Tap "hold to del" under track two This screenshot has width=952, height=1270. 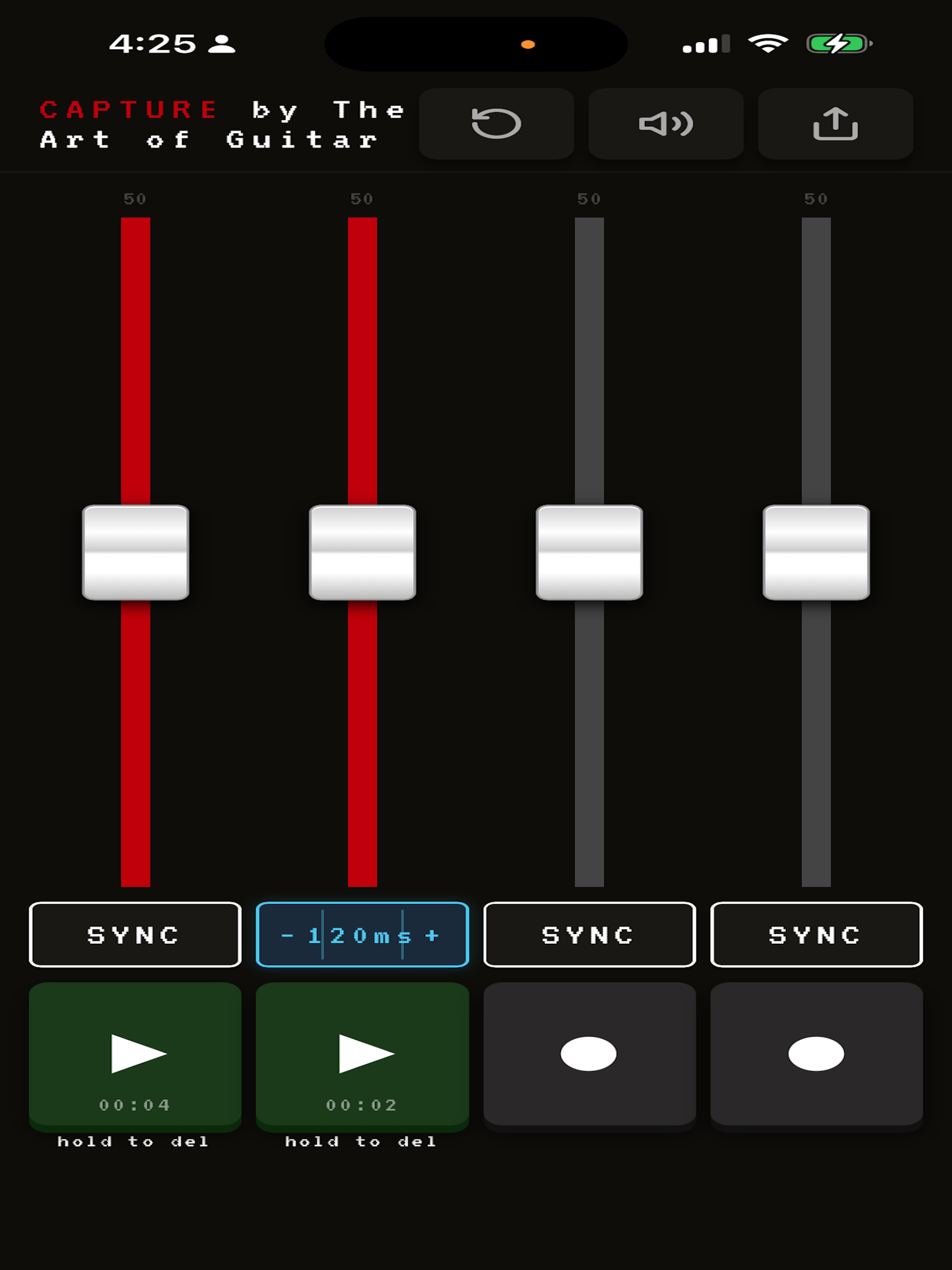coord(361,1141)
